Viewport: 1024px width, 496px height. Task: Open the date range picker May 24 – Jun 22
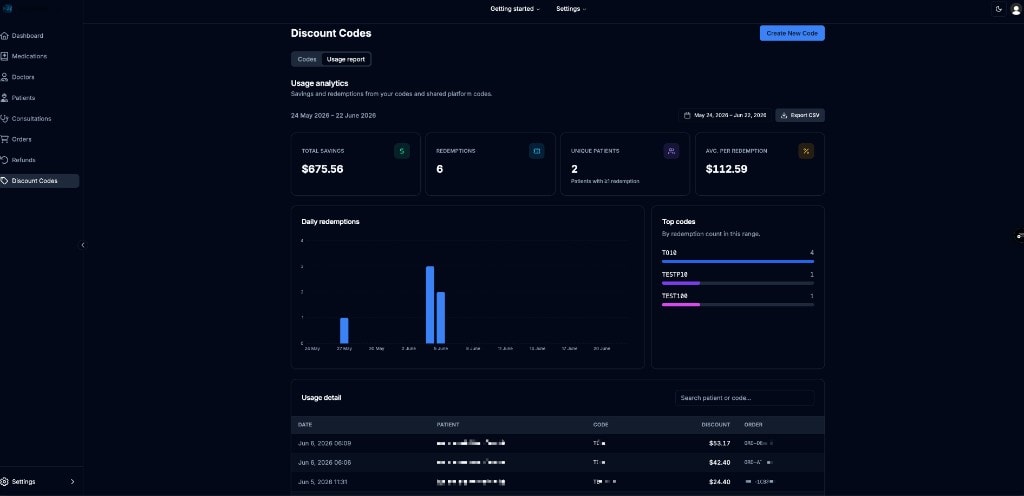725,116
